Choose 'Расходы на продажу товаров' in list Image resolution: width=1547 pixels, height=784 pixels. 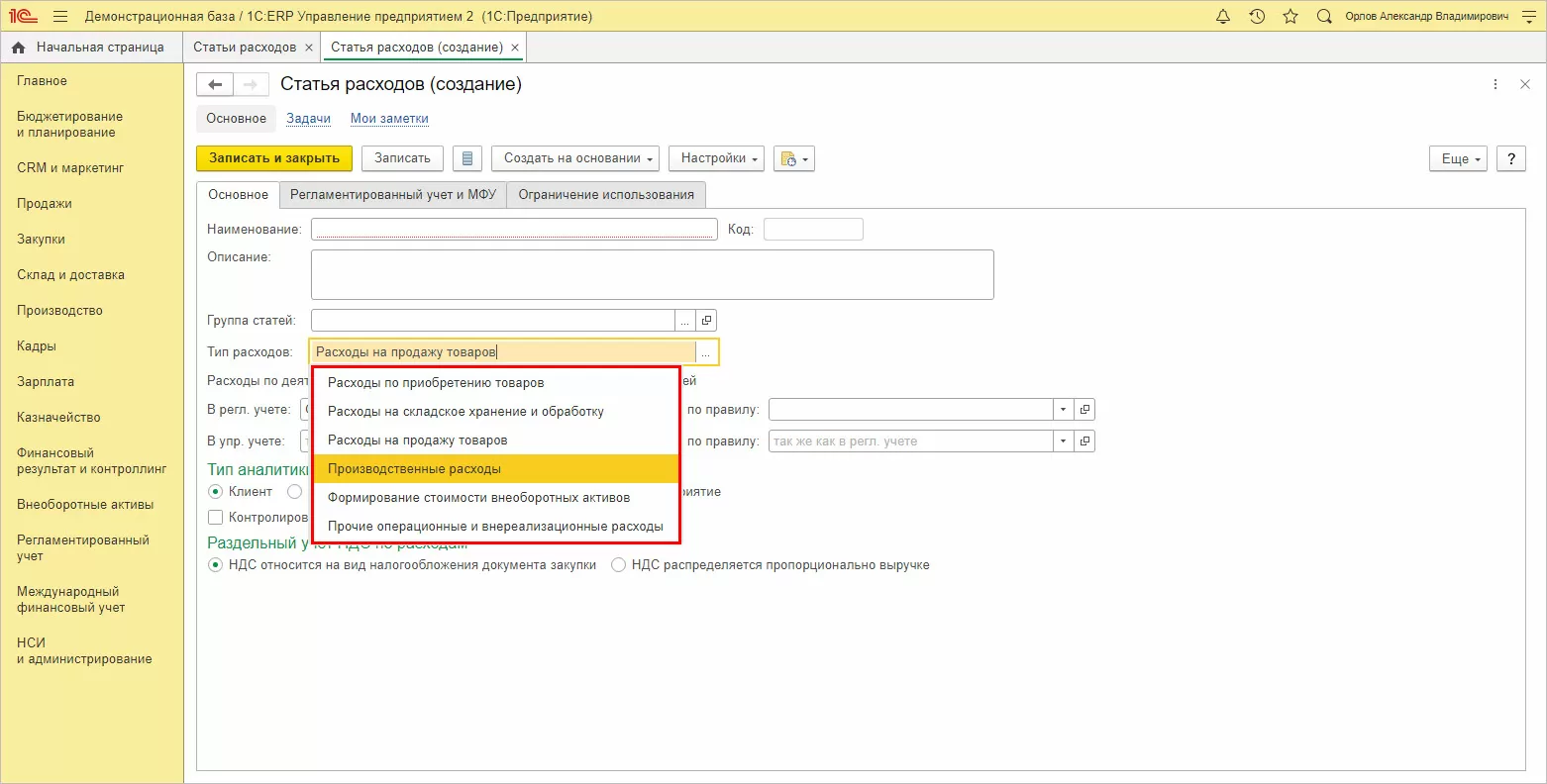click(x=496, y=441)
